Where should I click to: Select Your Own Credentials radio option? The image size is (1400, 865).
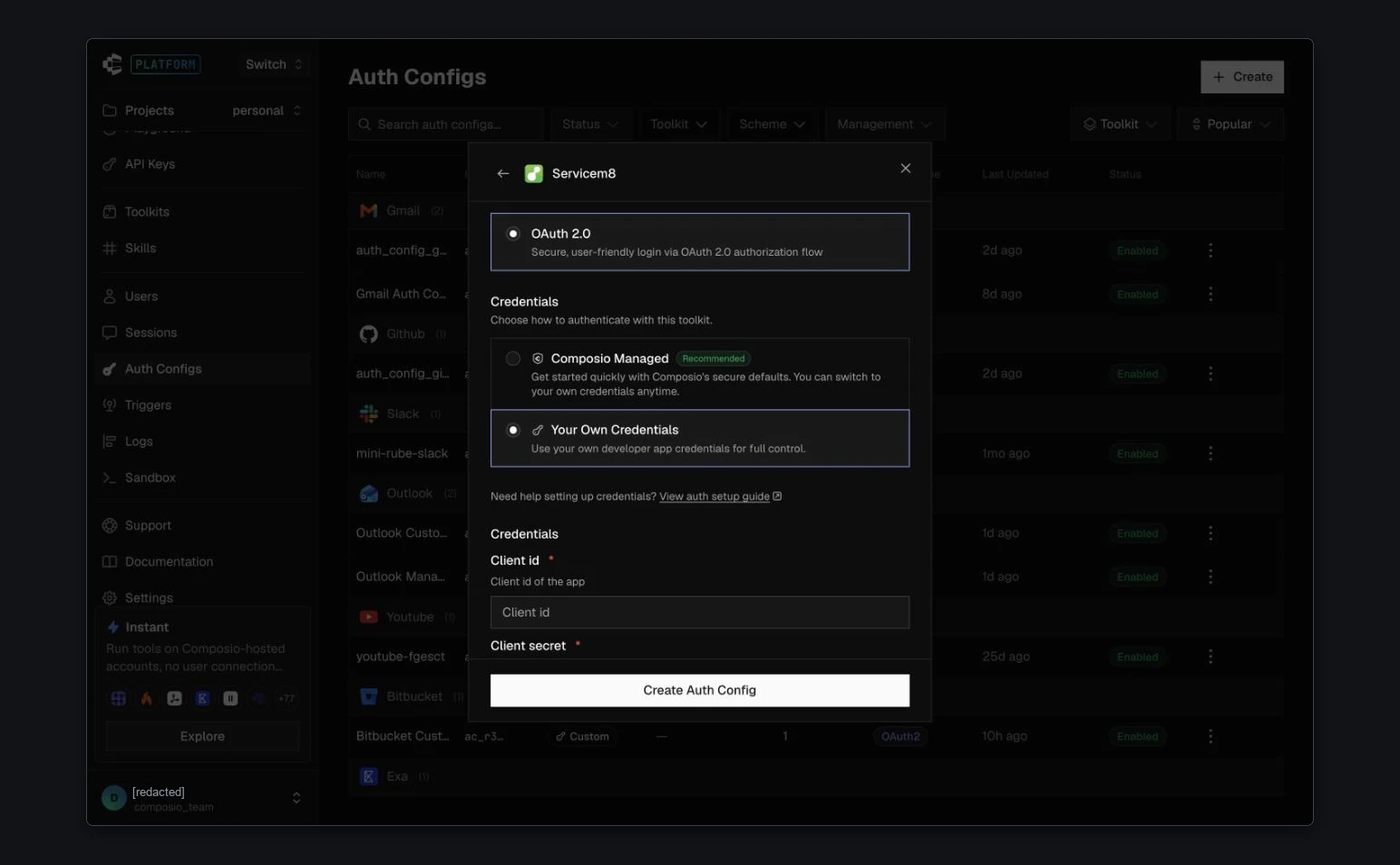pos(513,430)
